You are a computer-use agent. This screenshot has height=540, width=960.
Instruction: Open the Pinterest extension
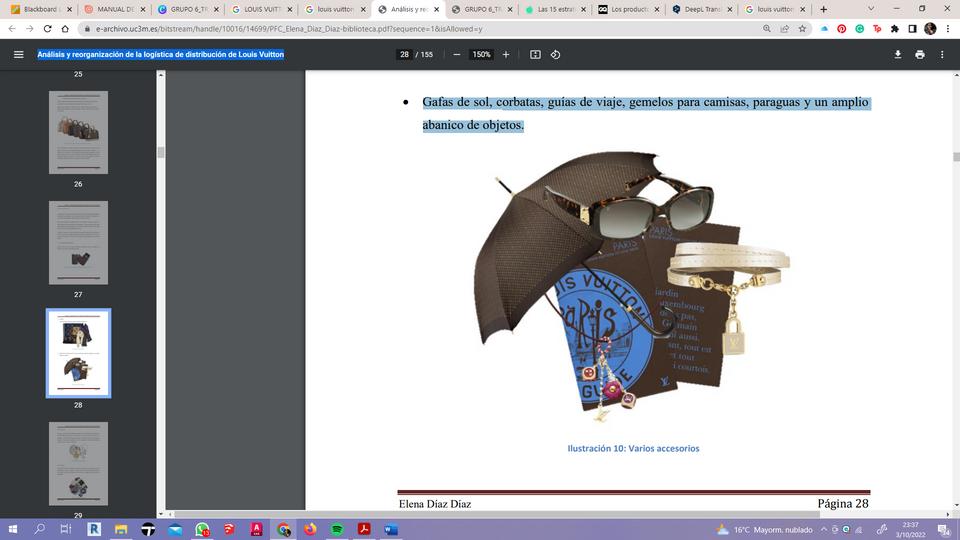[x=842, y=29]
